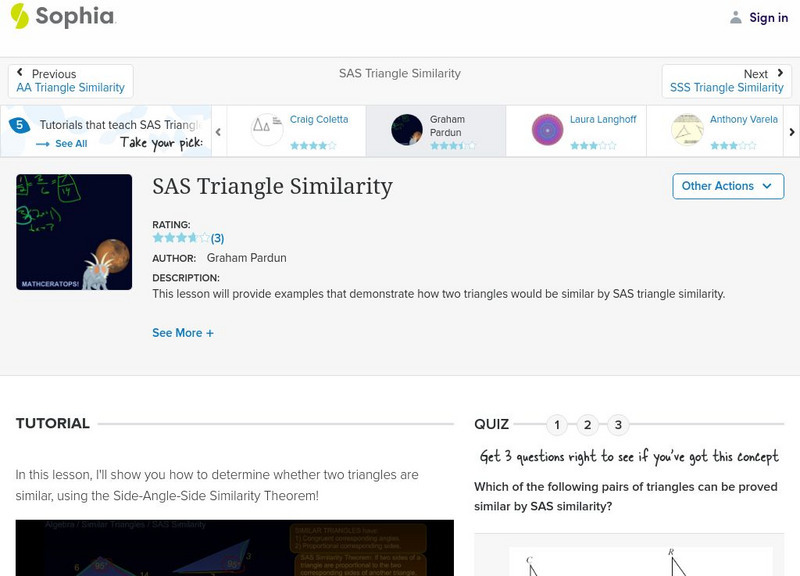The height and width of the screenshot is (576, 800).
Task: Click the Sophia logo
Action: tap(62, 16)
